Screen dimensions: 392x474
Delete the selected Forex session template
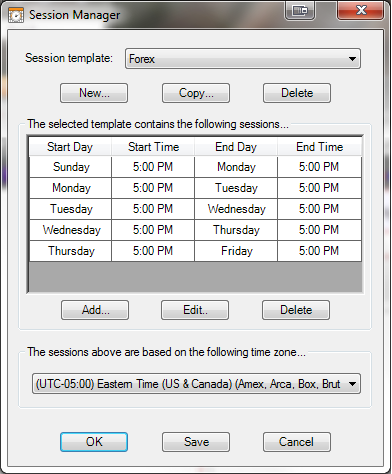click(x=297, y=93)
